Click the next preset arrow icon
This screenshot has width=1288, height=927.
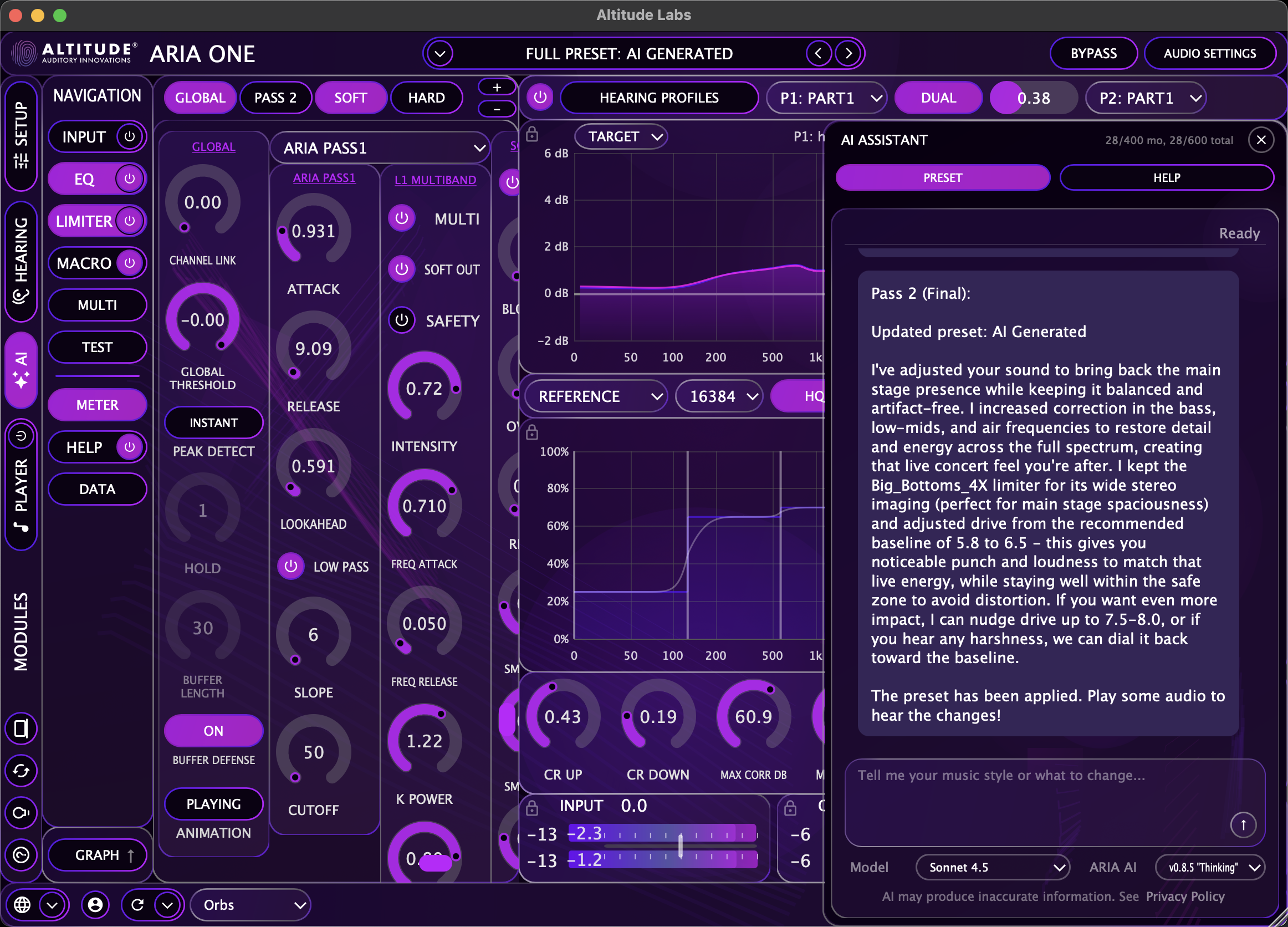click(x=849, y=53)
